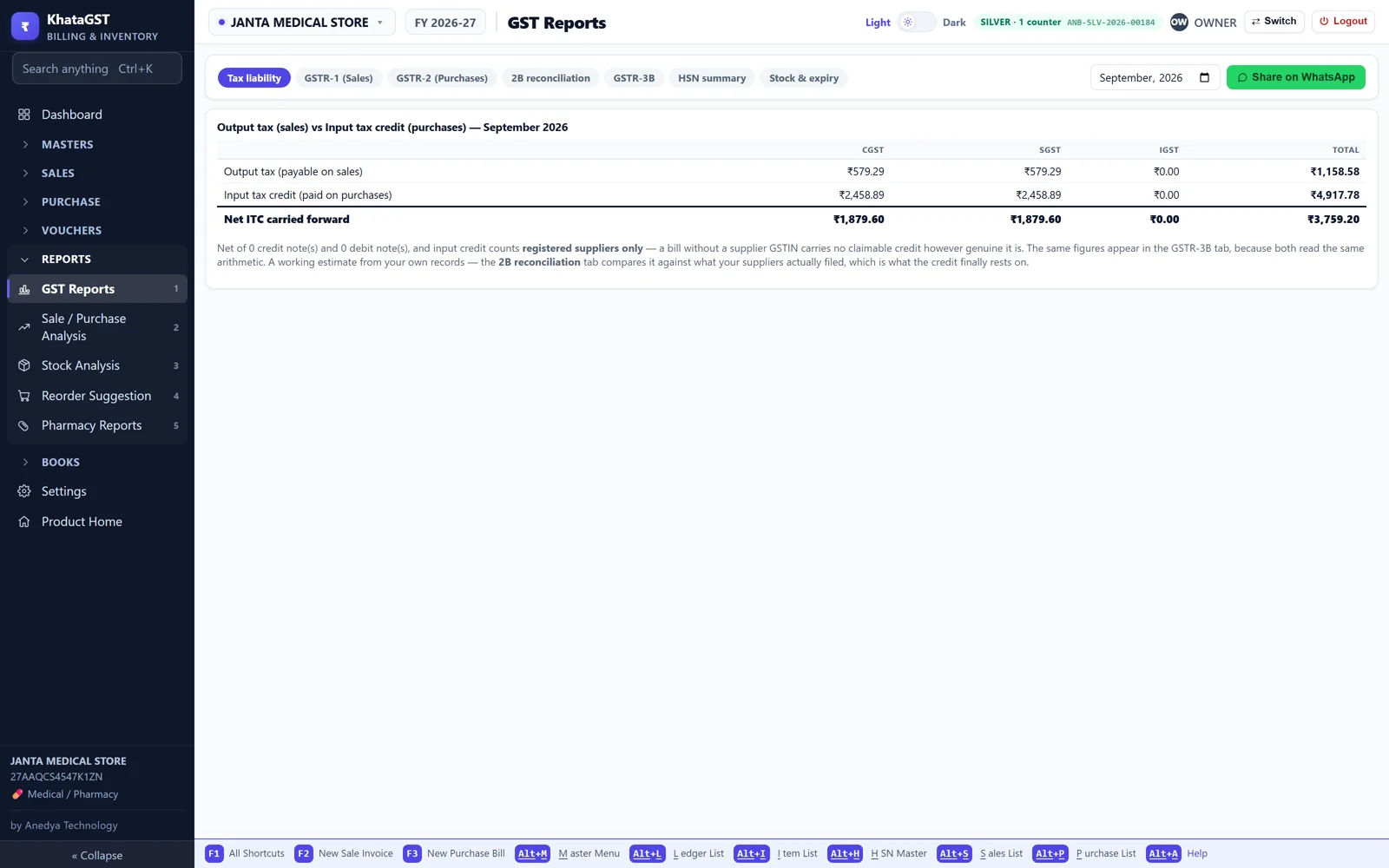This screenshot has width=1389, height=868.
Task: Switch to the GSTR-1 (Sales) tab
Action: [339, 78]
